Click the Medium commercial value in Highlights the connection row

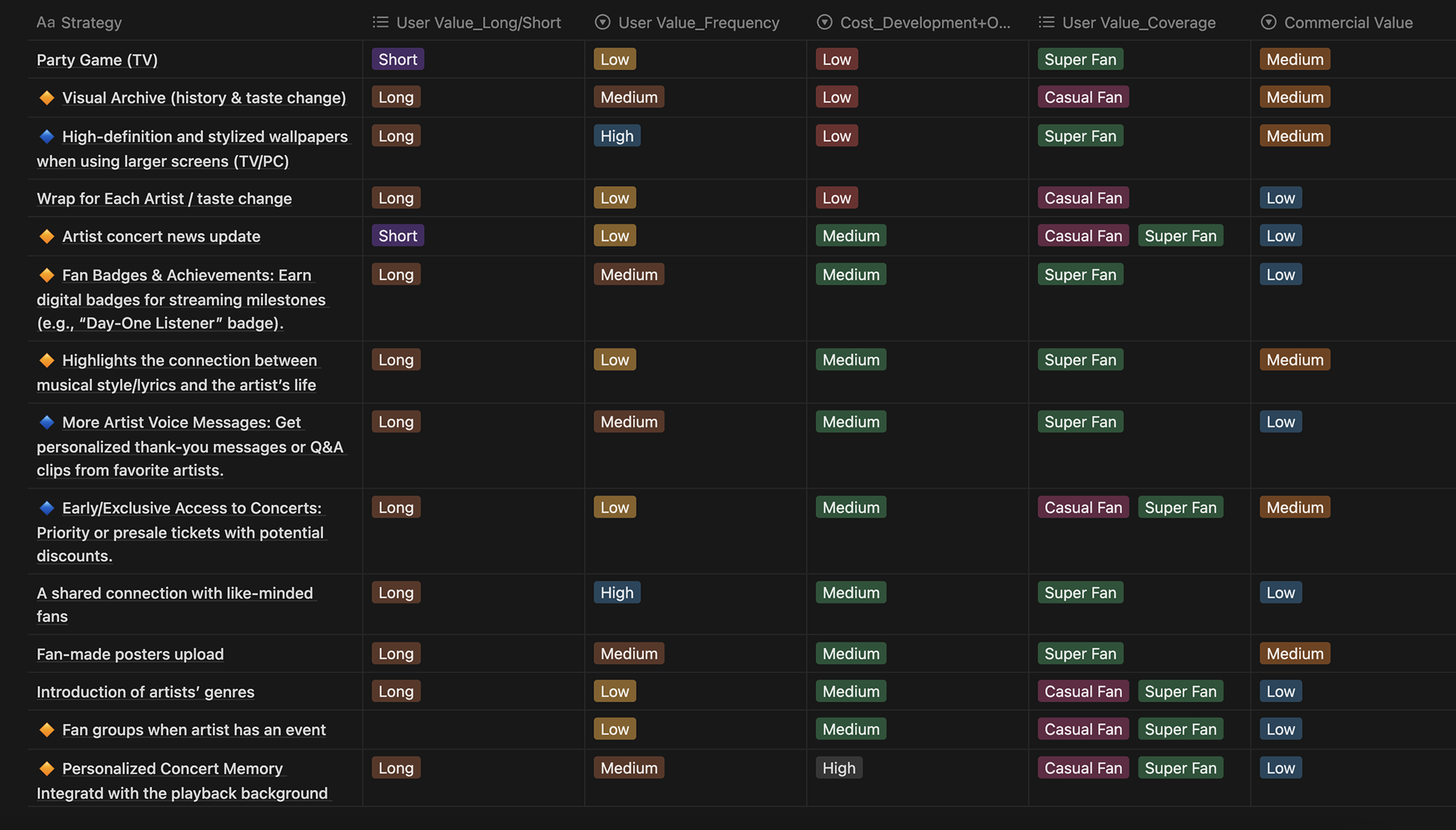coord(1295,360)
